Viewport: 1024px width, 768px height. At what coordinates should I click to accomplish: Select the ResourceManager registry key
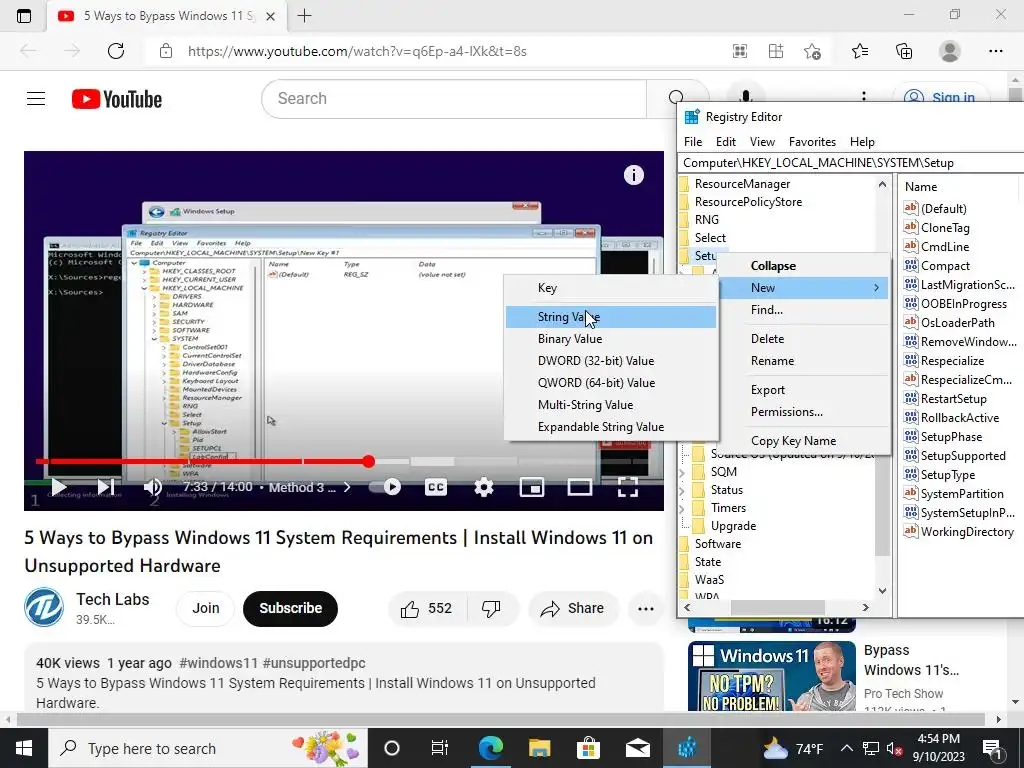[x=743, y=184]
